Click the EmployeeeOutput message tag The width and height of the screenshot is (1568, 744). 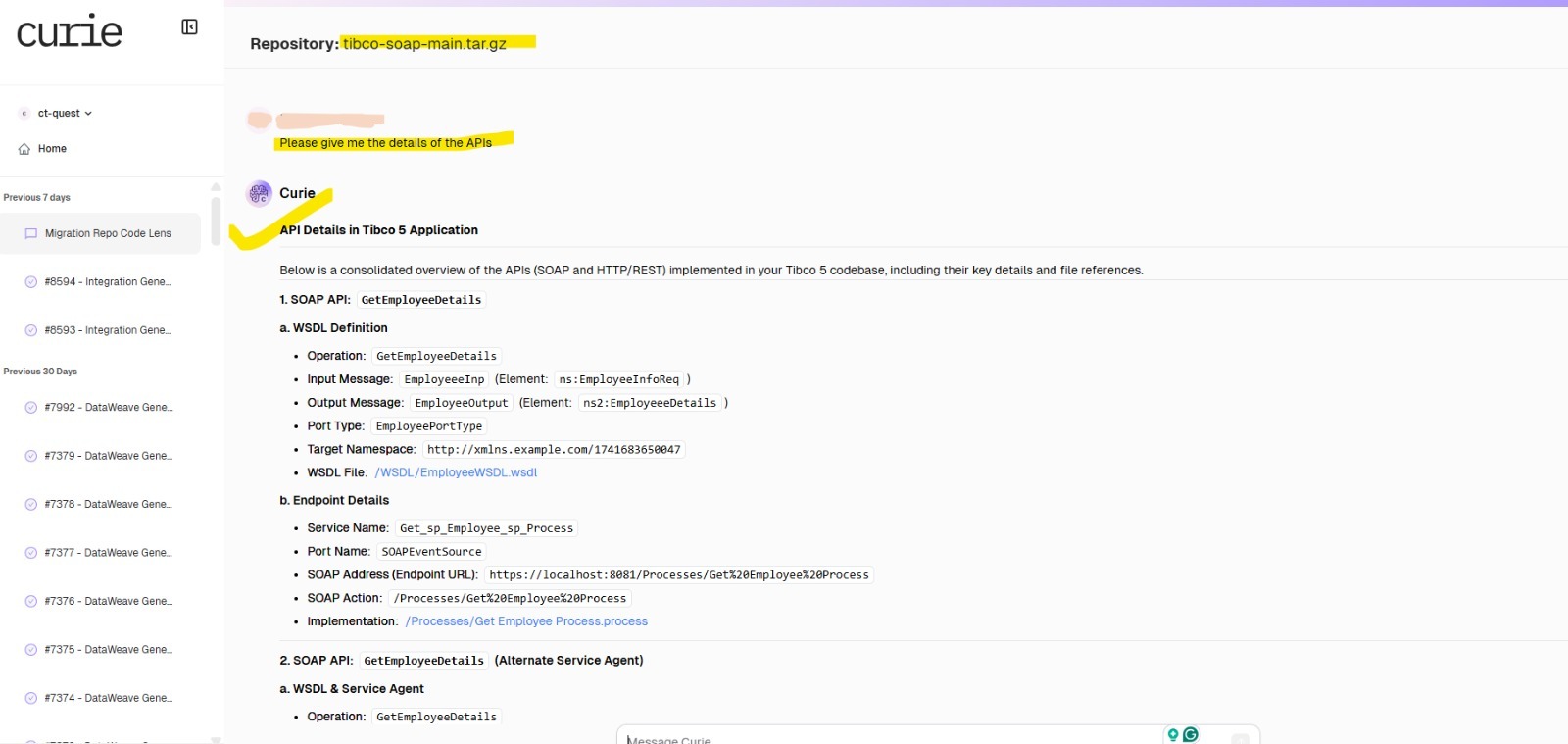tap(462, 403)
